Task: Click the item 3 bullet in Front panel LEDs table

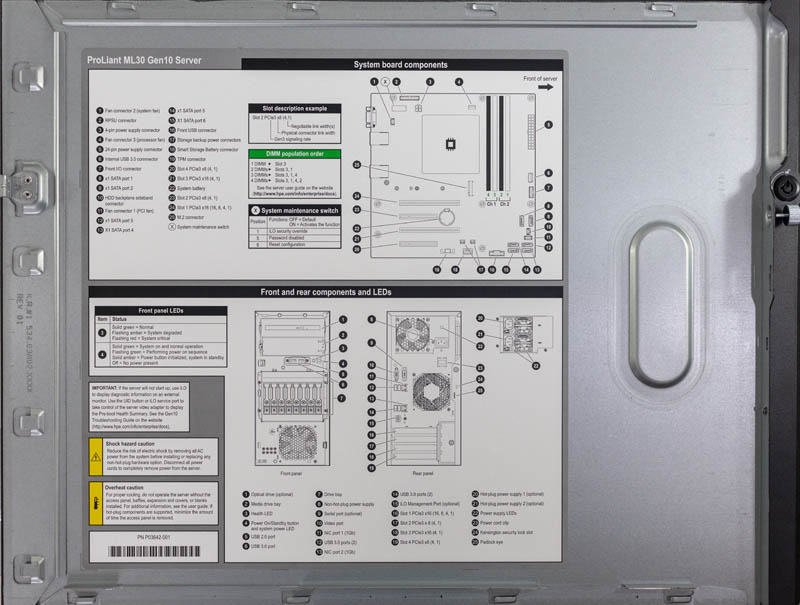Action: coord(102,333)
